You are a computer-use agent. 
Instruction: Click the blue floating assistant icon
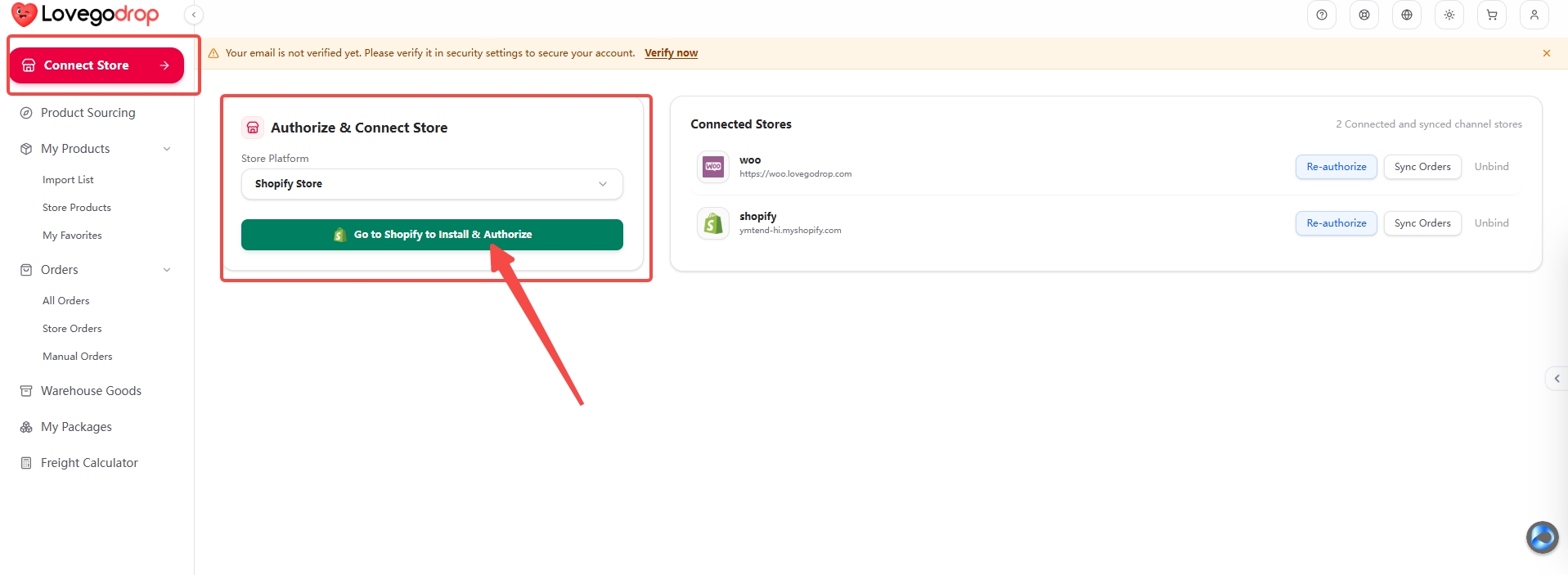click(1542, 537)
